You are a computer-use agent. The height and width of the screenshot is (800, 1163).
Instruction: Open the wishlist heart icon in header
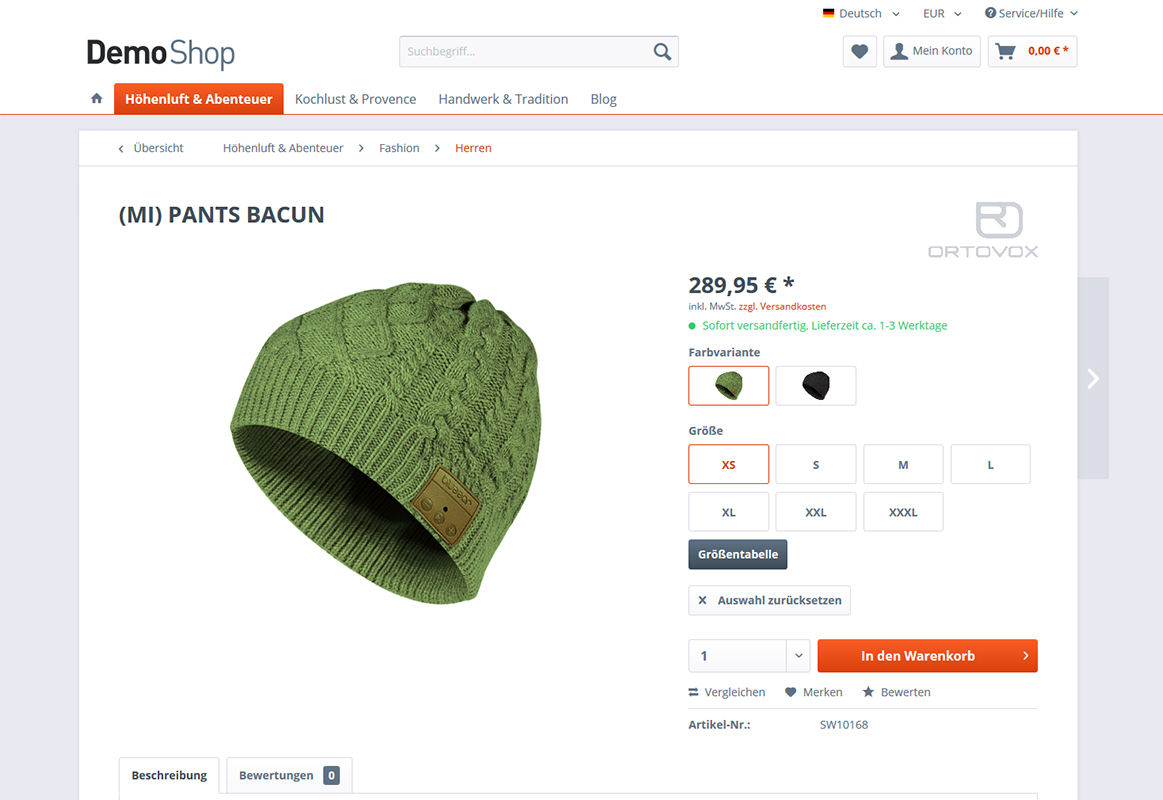pyautogui.click(x=860, y=51)
